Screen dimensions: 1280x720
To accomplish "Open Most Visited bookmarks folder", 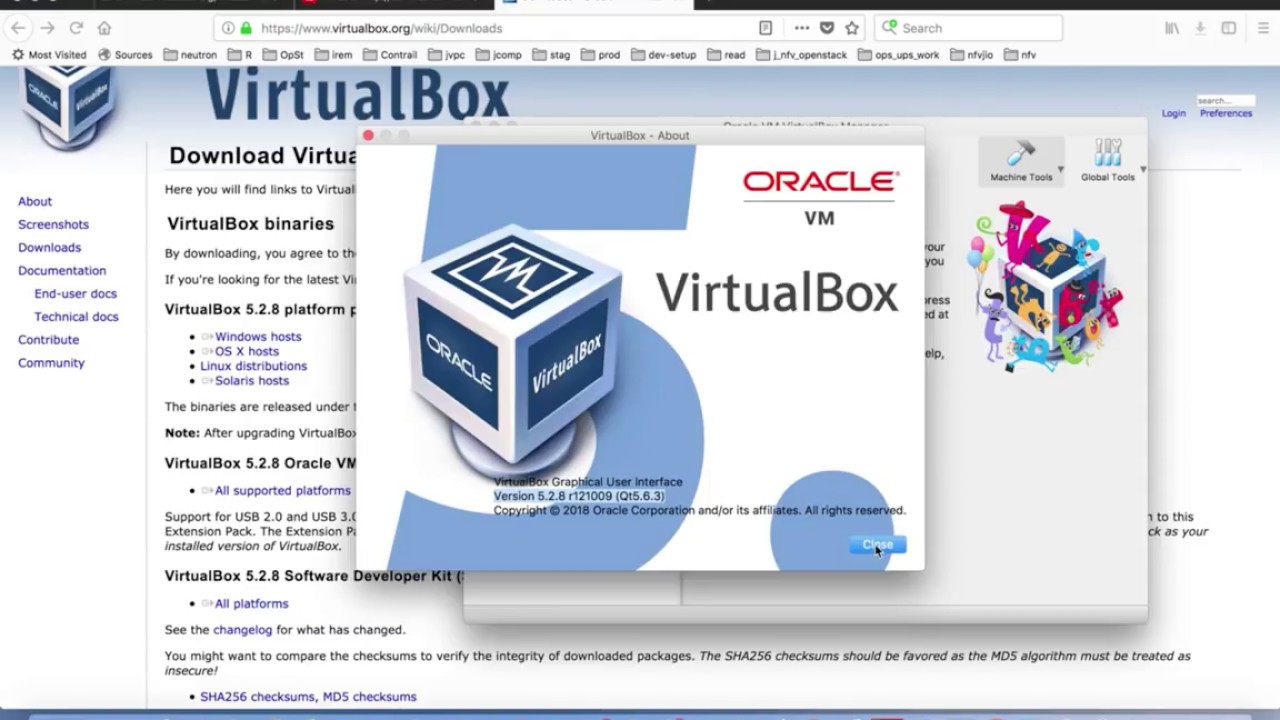I will point(49,55).
